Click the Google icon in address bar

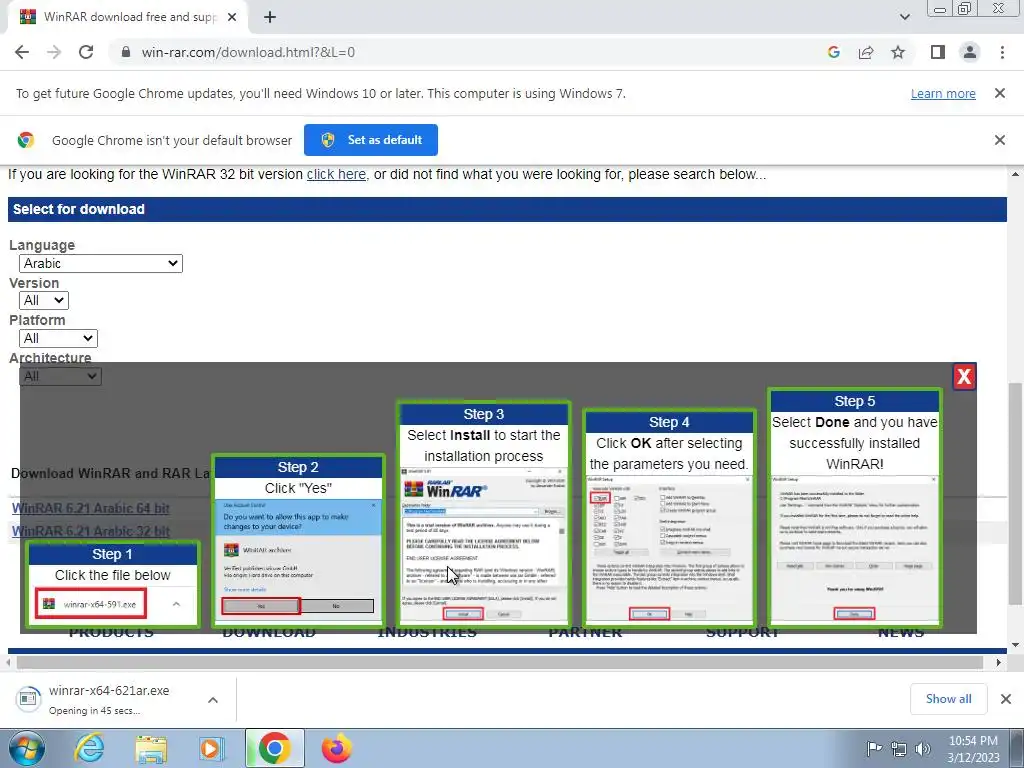[833, 52]
